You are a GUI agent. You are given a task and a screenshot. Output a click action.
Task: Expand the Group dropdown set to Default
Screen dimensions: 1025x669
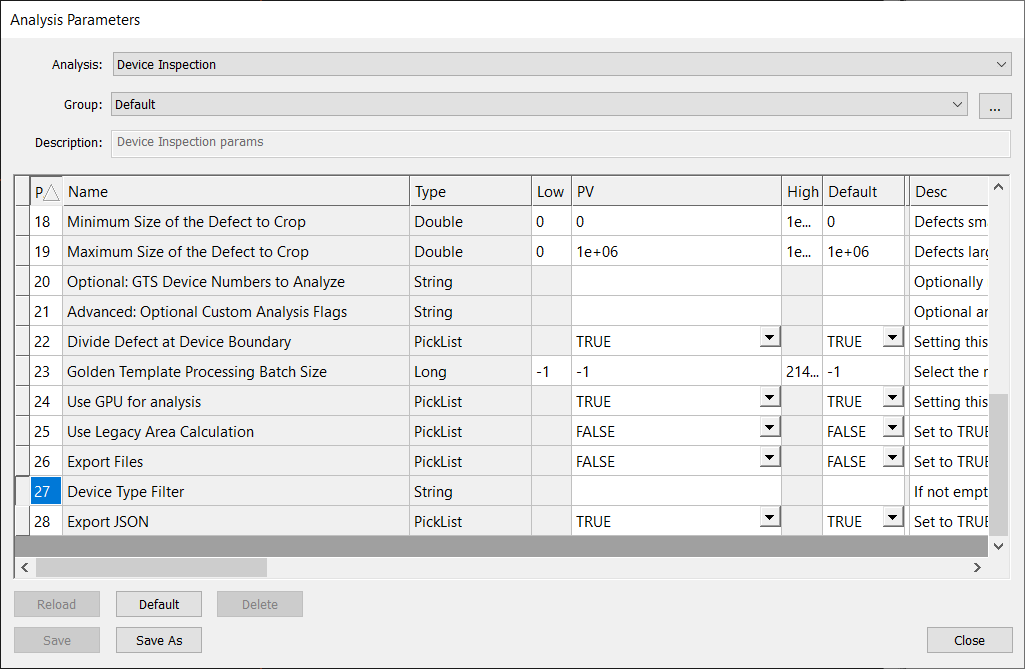[958, 104]
